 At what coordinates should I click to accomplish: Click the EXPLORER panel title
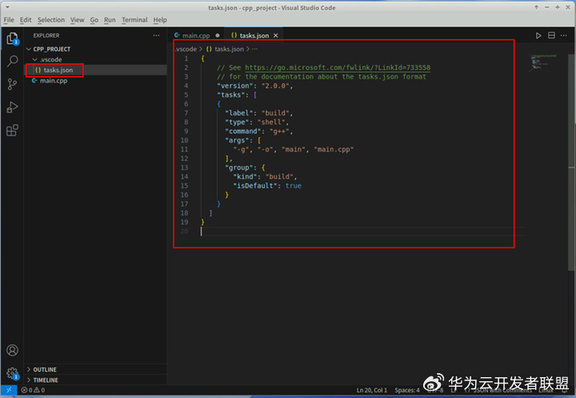pyautogui.click(x=46, y=36)
